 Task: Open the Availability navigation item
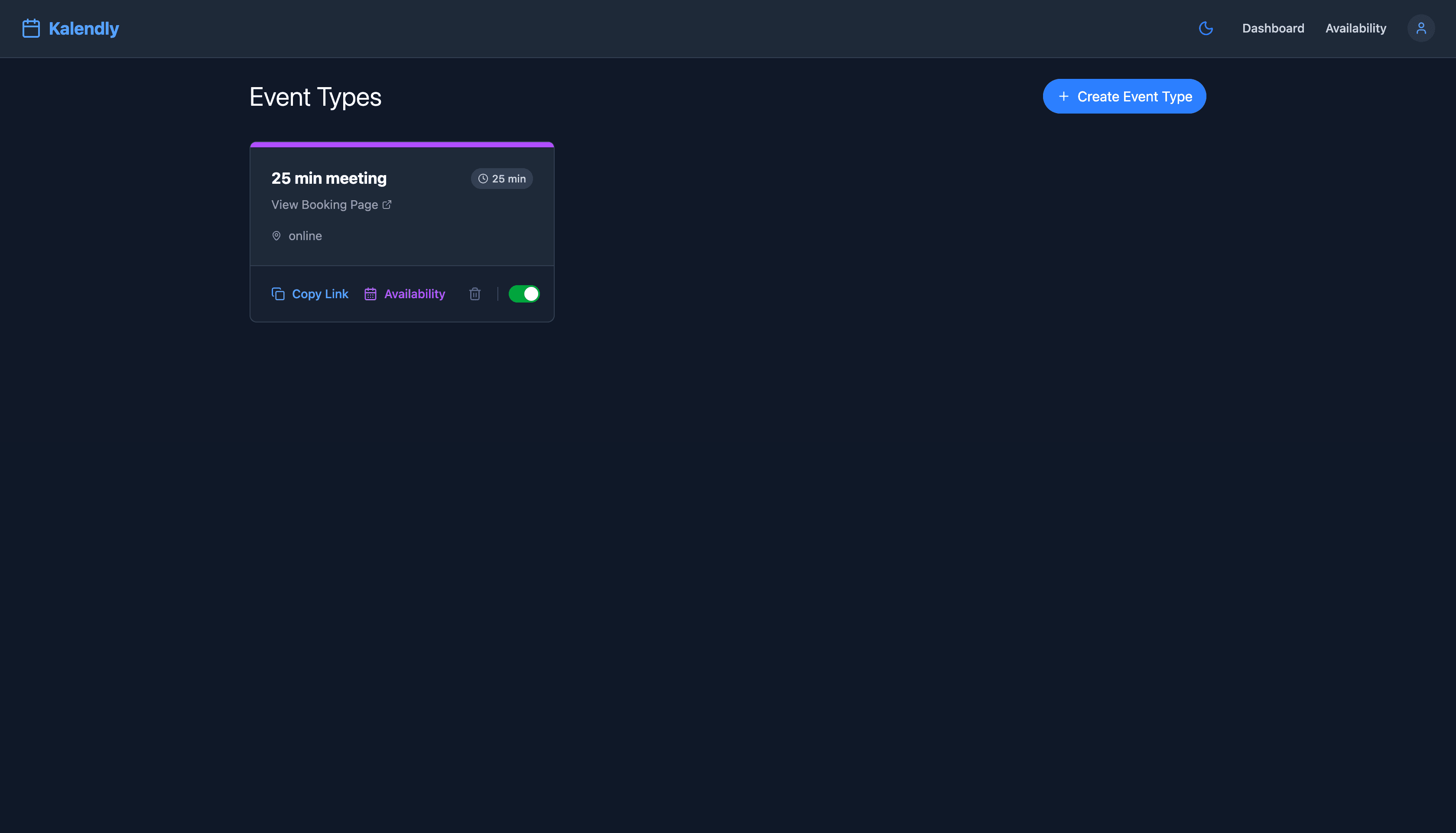pos(1356,28)
